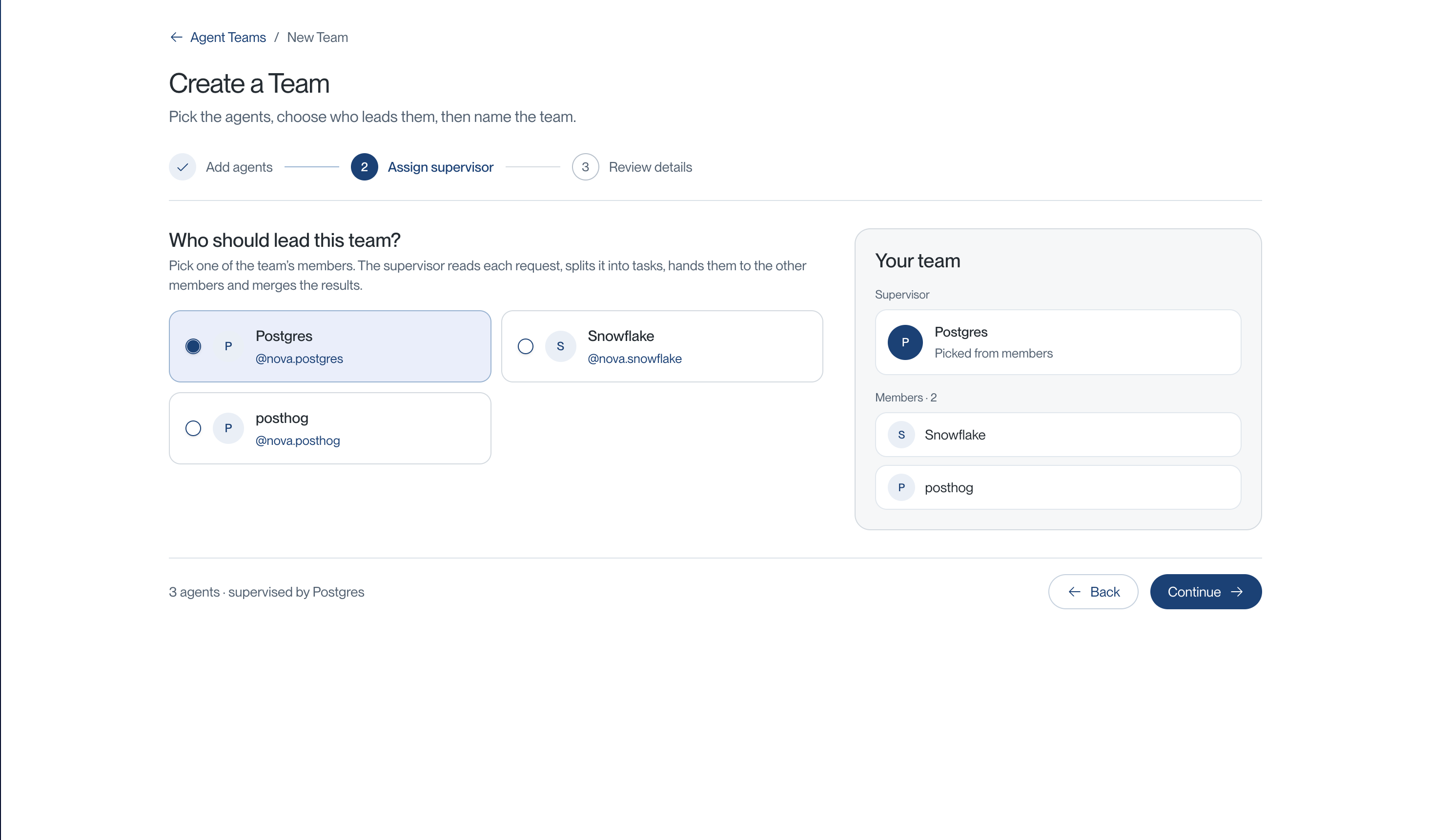The image size is (1430, 840).
Task: Click the Picked from members text
Action: click(993, 353)
